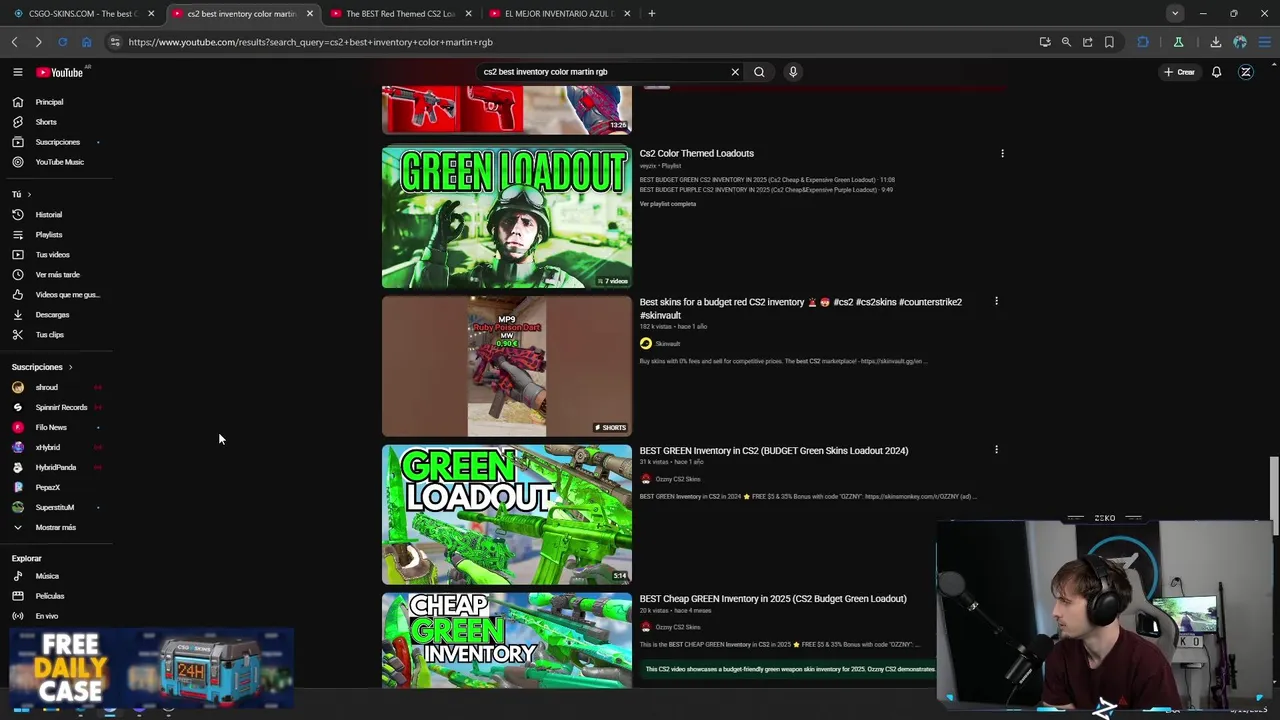Open browser downloads icon
This screenshot has height=720, width=1280.
tap(1215, 42)
